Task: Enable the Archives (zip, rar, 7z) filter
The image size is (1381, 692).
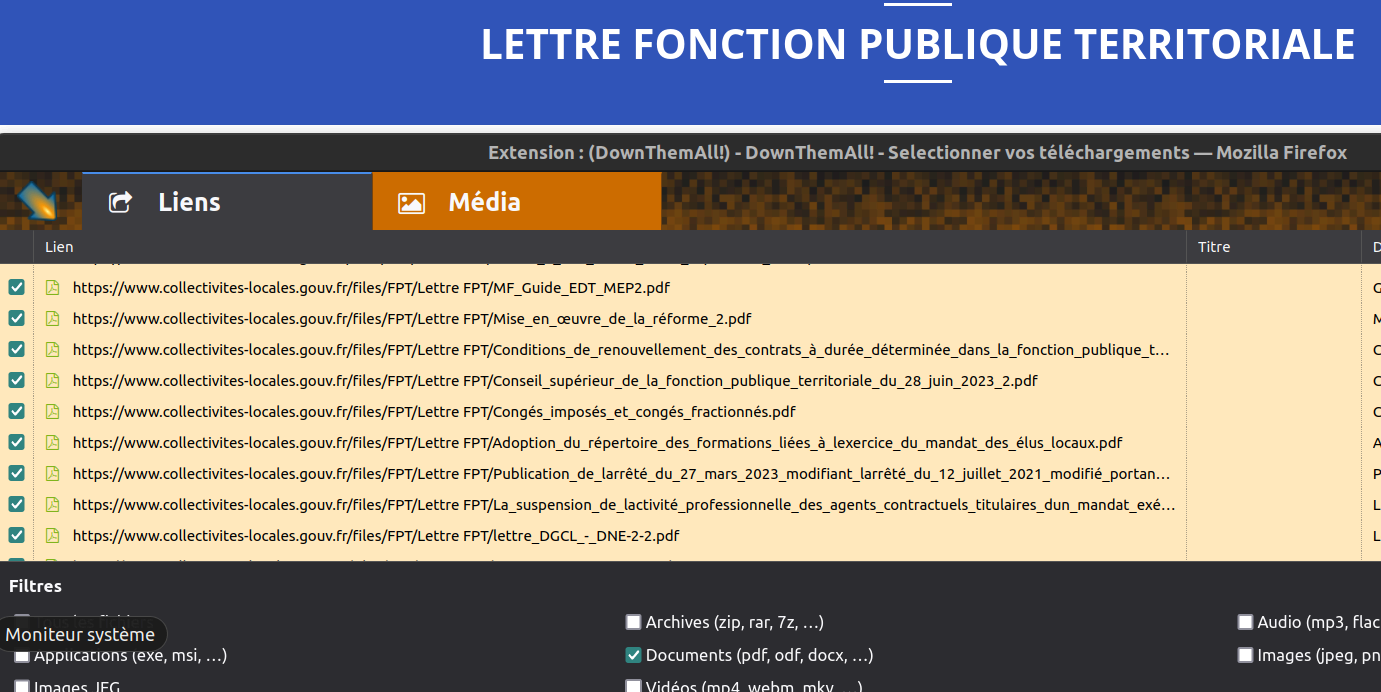Action: point(633,621)
